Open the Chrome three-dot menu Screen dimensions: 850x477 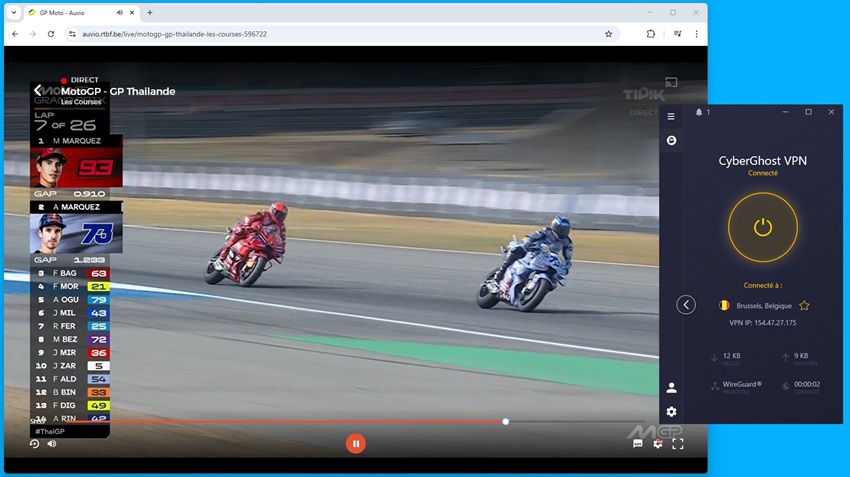pos(697,34)
